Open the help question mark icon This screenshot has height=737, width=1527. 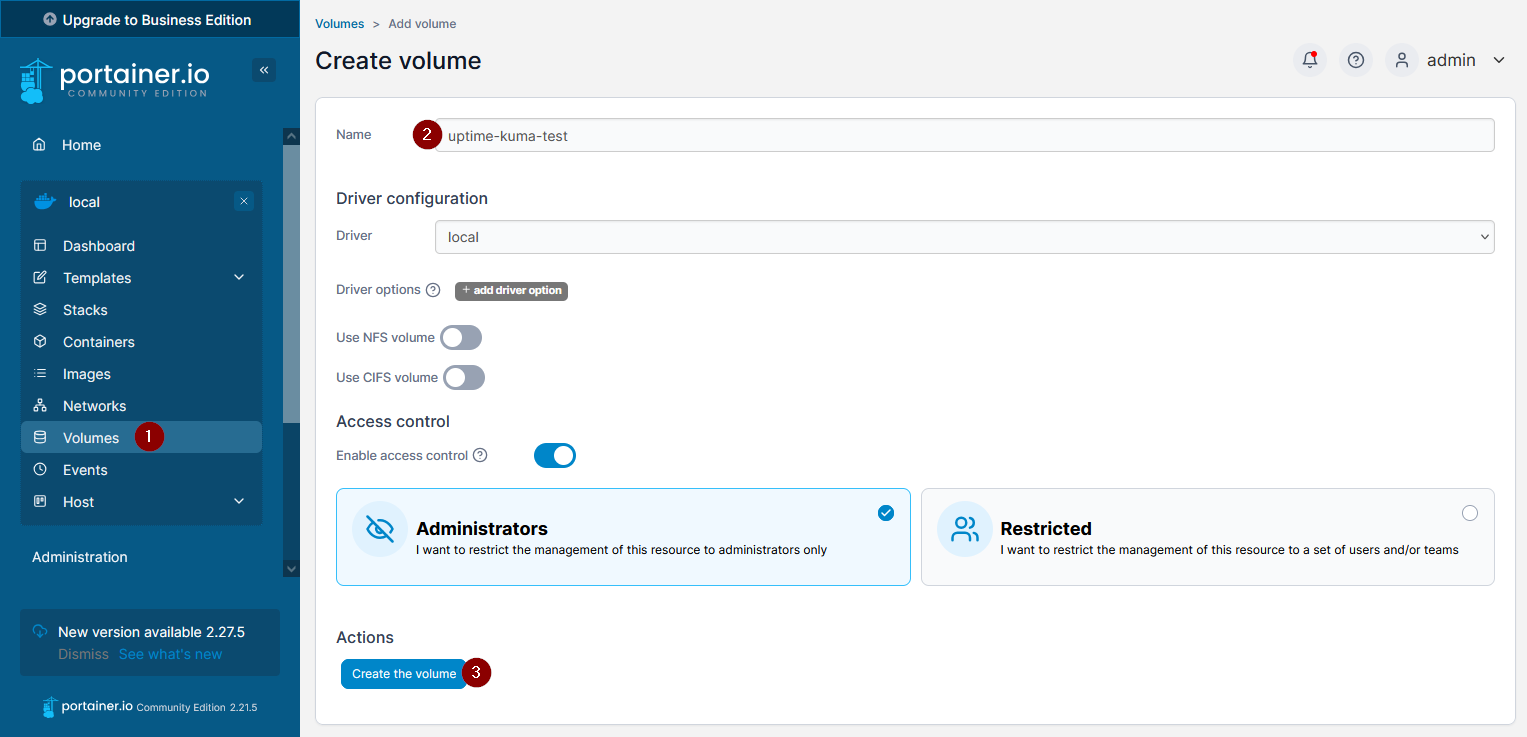pos(1356,60)
